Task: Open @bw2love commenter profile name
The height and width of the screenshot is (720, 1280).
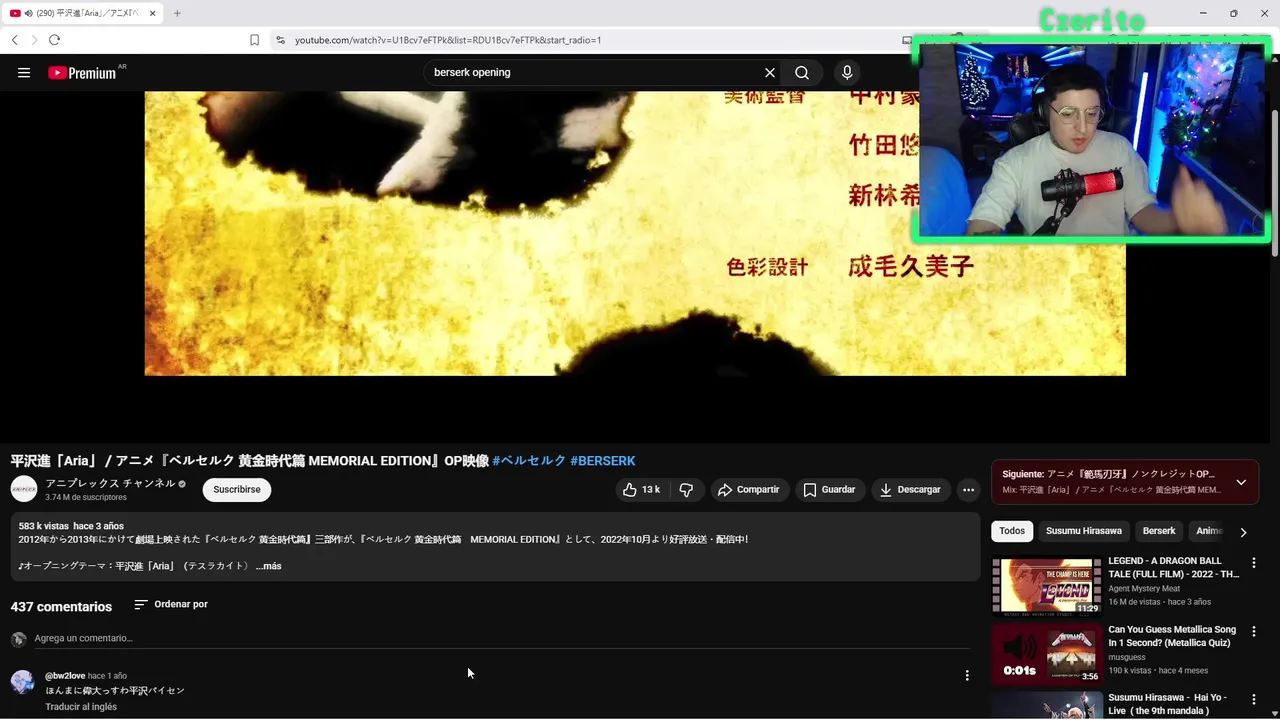Action: [x=65, y=676]
